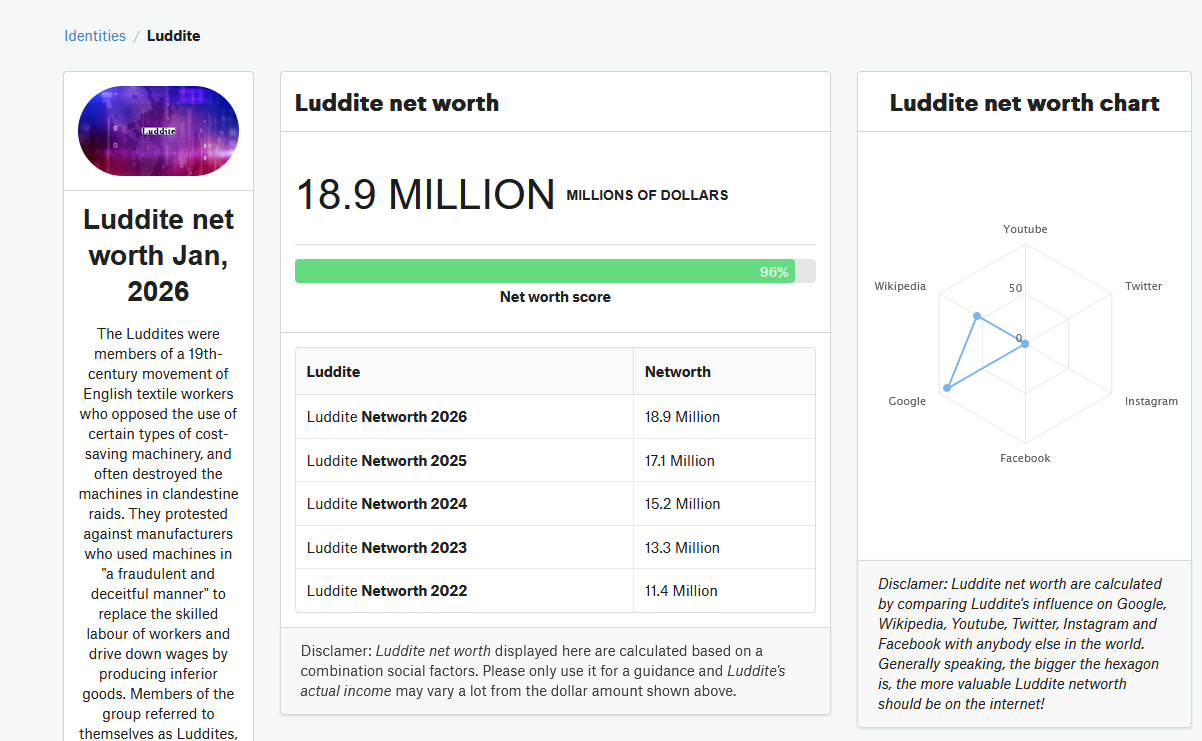1202x741 pixels.
Task: Click the Instagram axis label on chart
Action: point(1151,401)
